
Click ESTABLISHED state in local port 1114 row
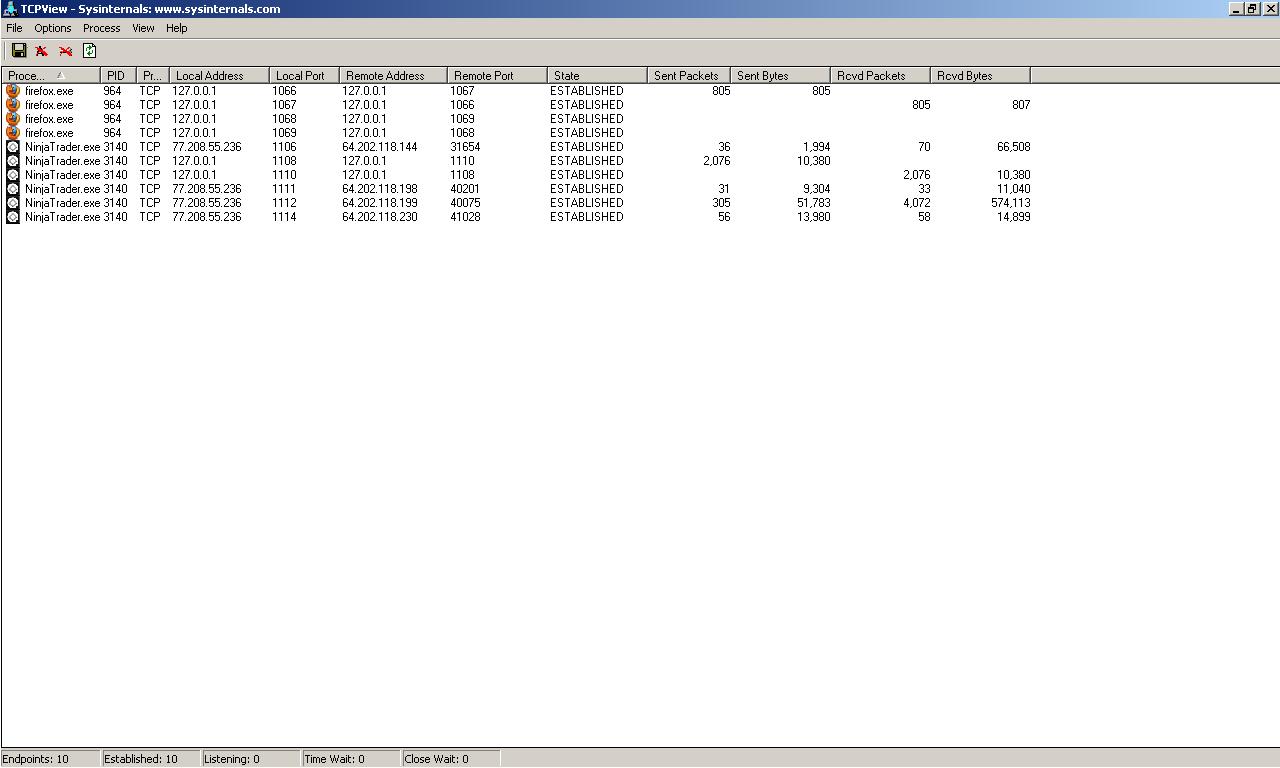point(587,217)
